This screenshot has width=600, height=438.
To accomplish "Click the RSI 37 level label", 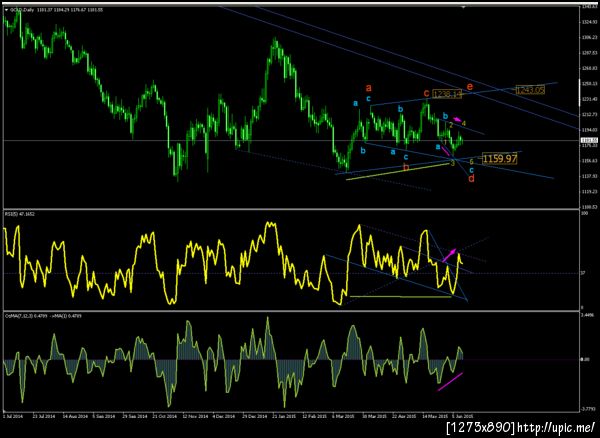I will 583,273.
